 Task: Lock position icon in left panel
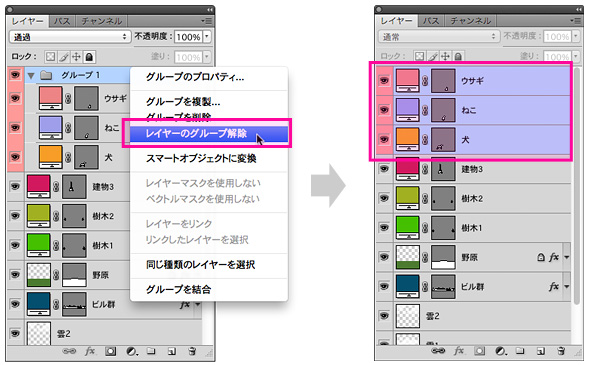pos(76,57)
